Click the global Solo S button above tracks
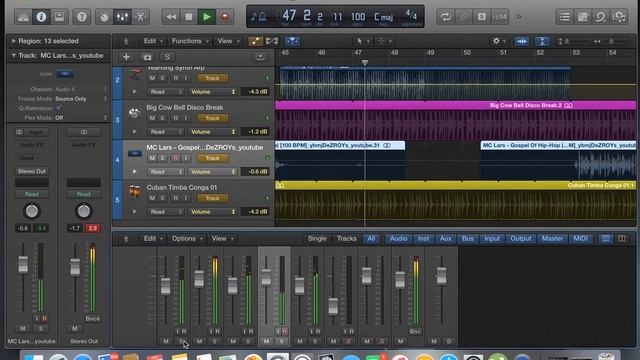 [167, 57]
